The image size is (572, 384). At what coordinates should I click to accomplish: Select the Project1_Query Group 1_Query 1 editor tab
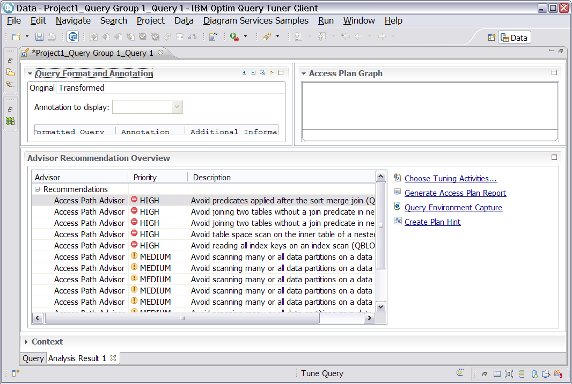[x=92, y=53]
